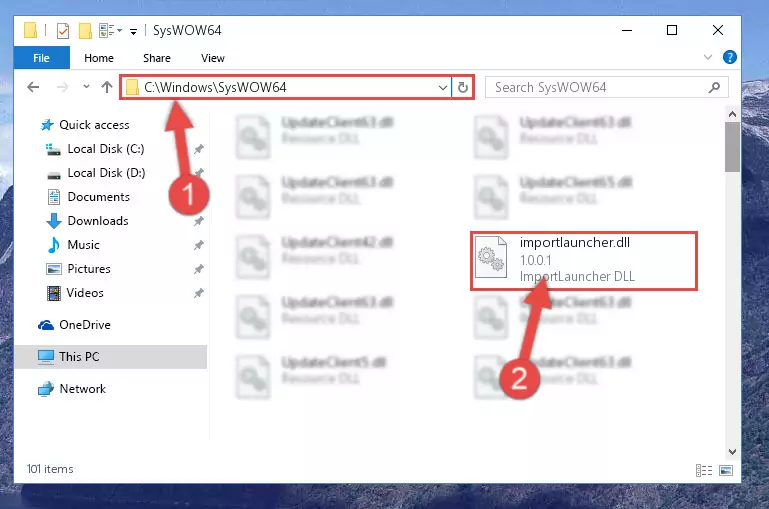Click the This PC monitor icon
Viewport: 769px width, 509px height.
point(46,357)
